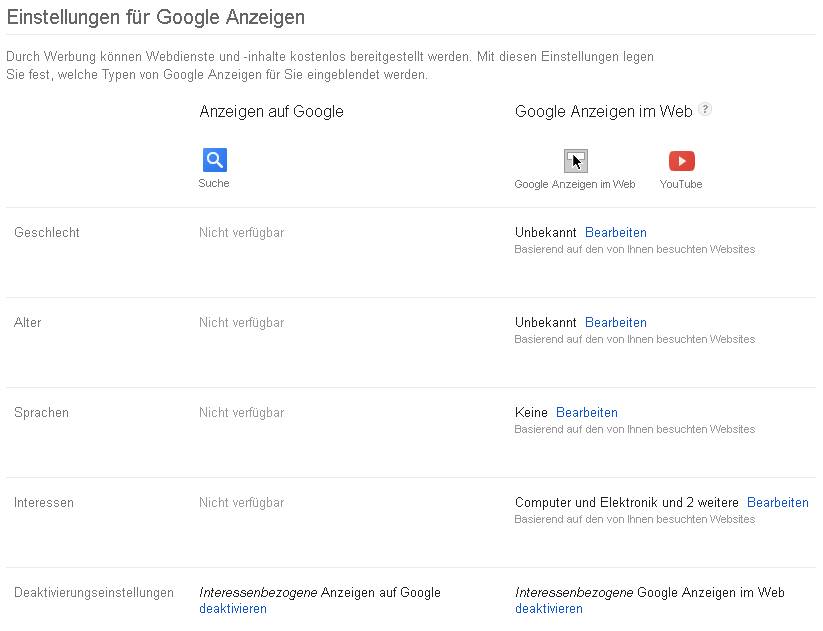Click the 'Alter' row label

click(x=27, y=322)
